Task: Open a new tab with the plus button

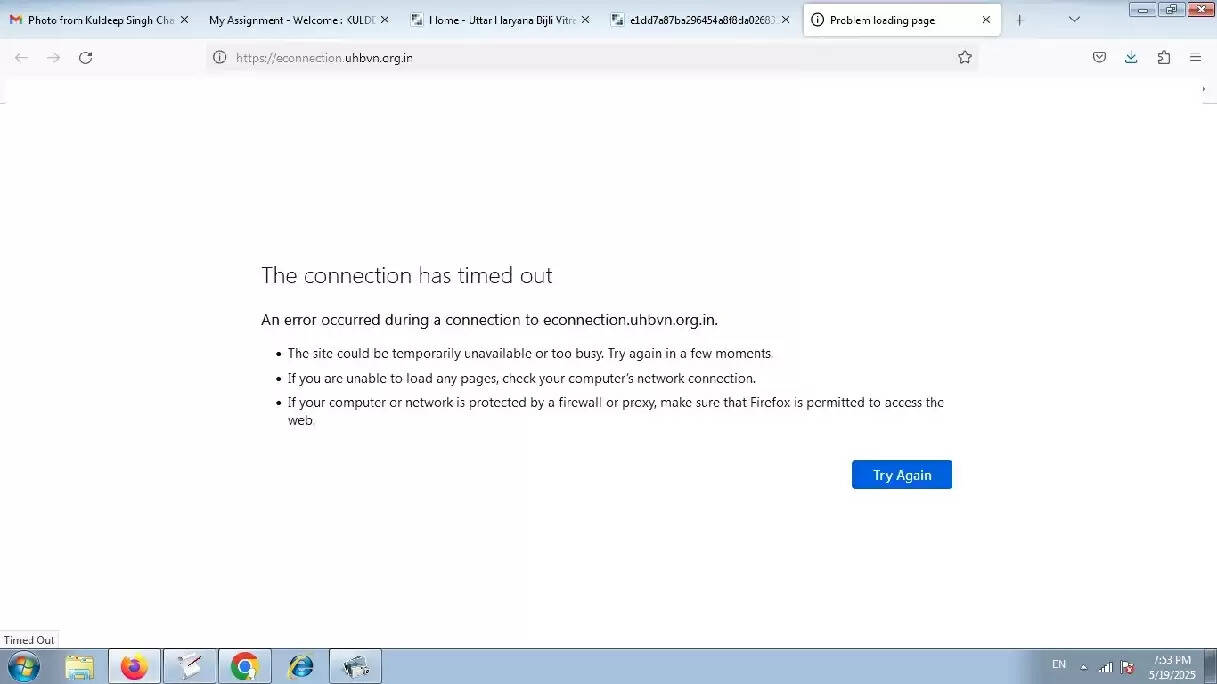Action: point(1019,20)
